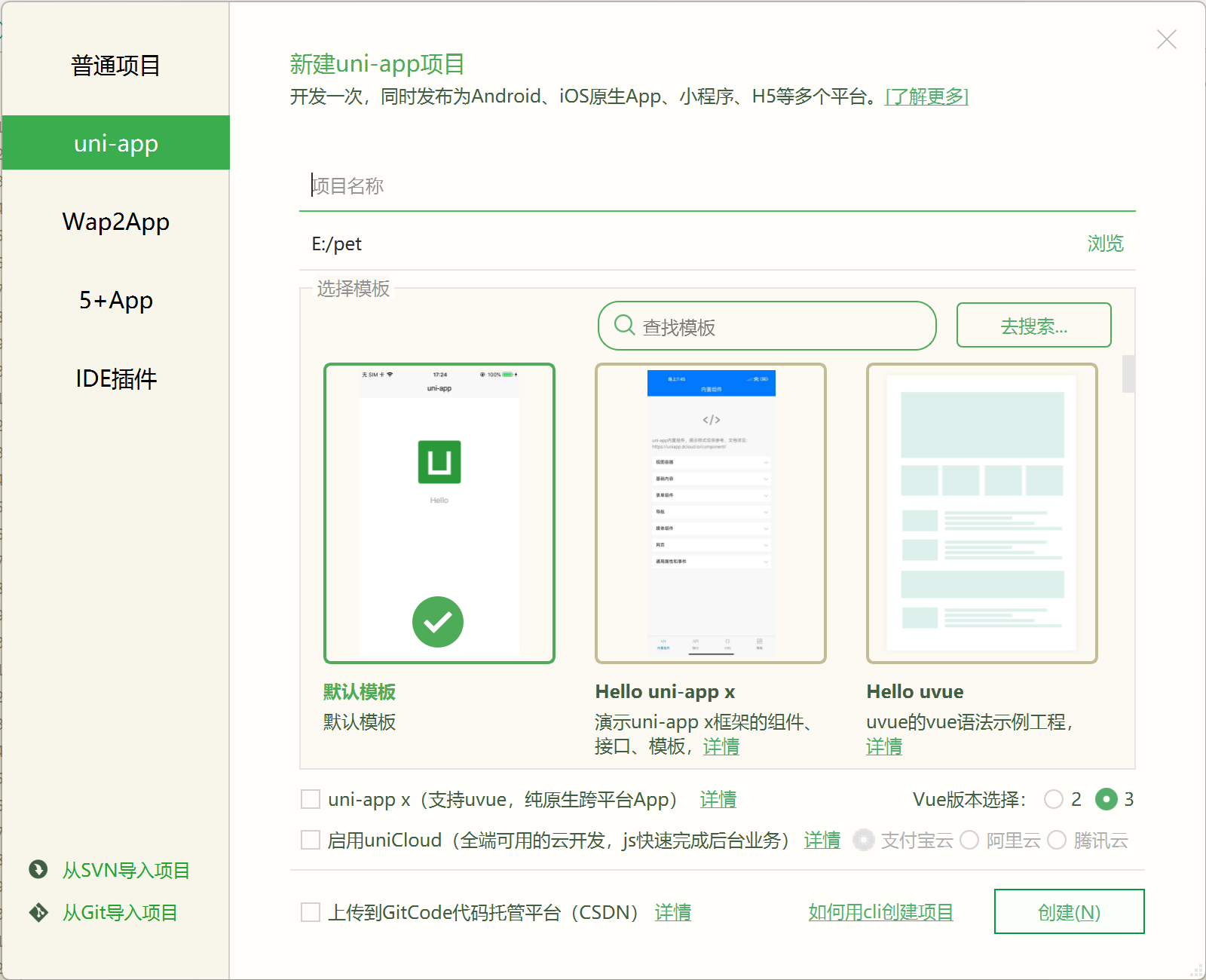Click the template list scrollbar

point(1128,374)
